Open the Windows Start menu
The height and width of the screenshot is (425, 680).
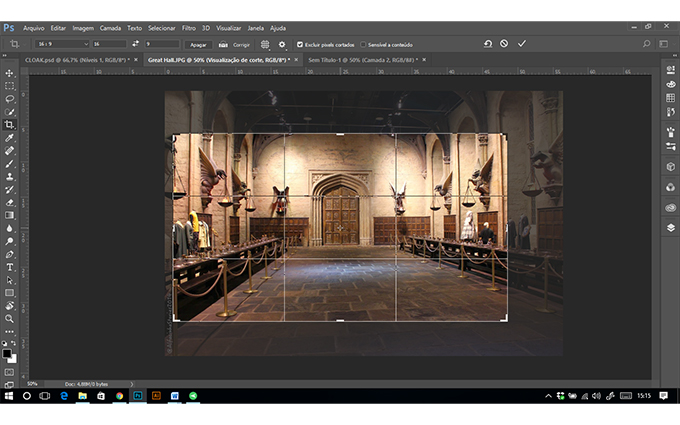point(9,396)
